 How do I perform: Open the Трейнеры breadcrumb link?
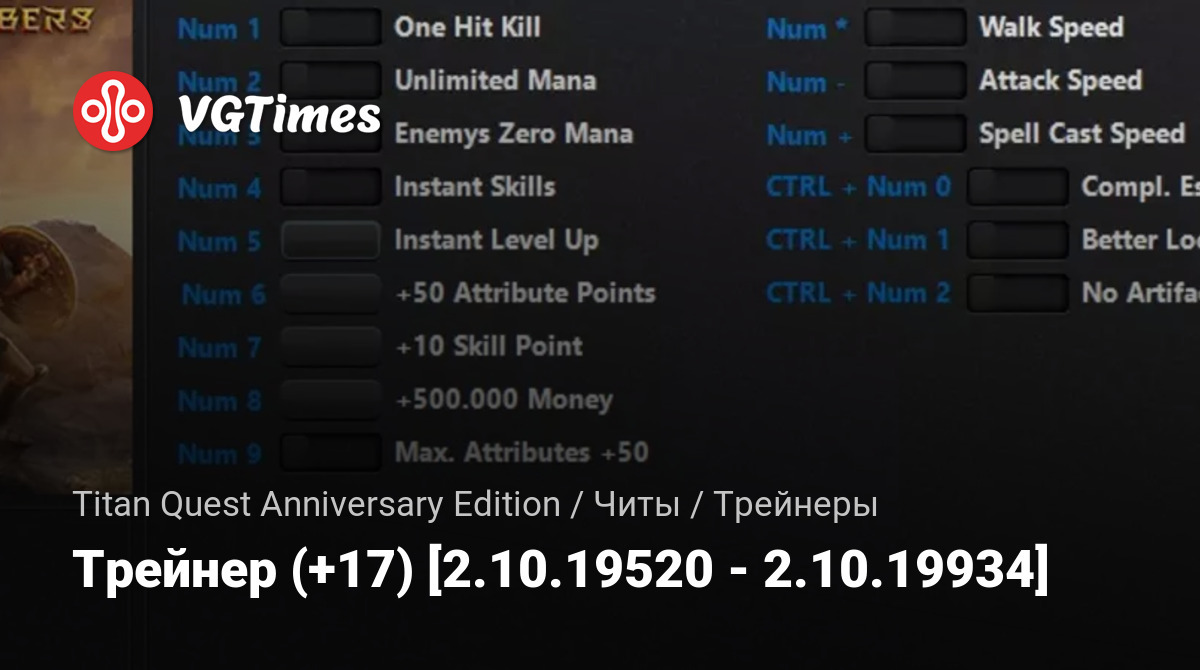[796, 506]
